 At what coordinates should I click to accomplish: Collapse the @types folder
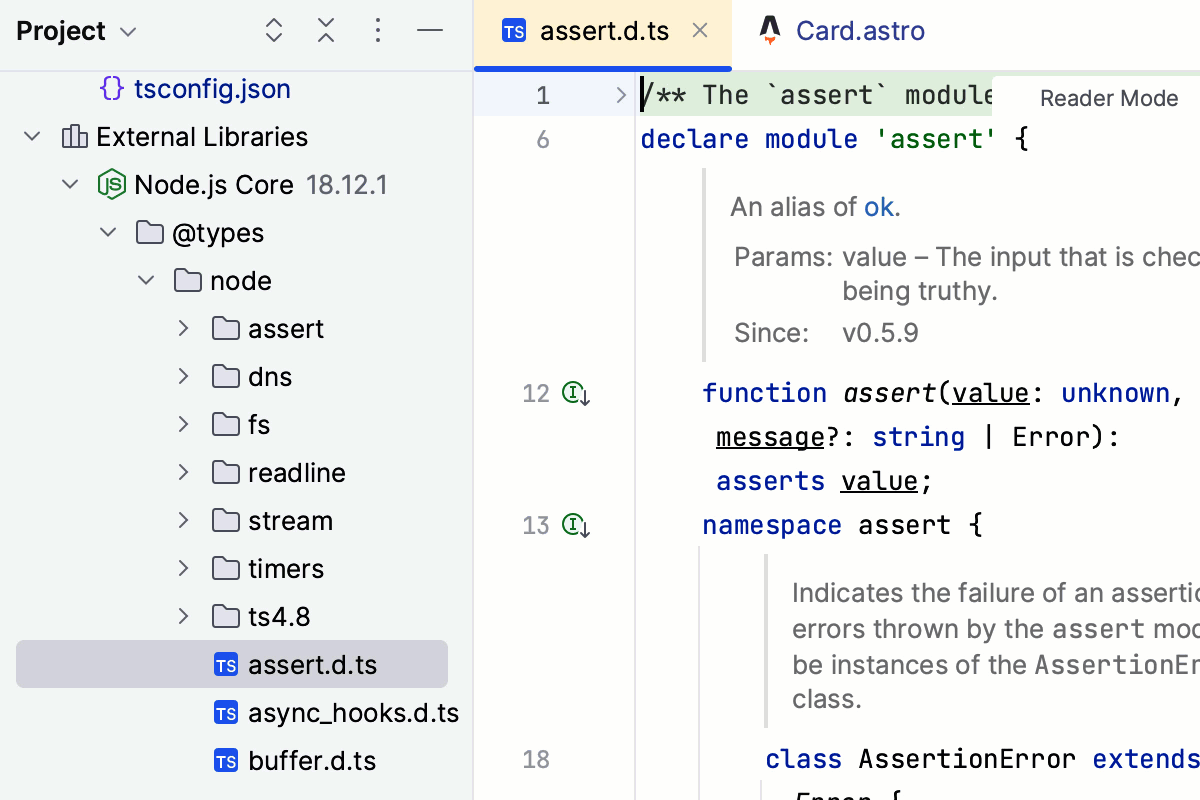[x=108, y=233]
